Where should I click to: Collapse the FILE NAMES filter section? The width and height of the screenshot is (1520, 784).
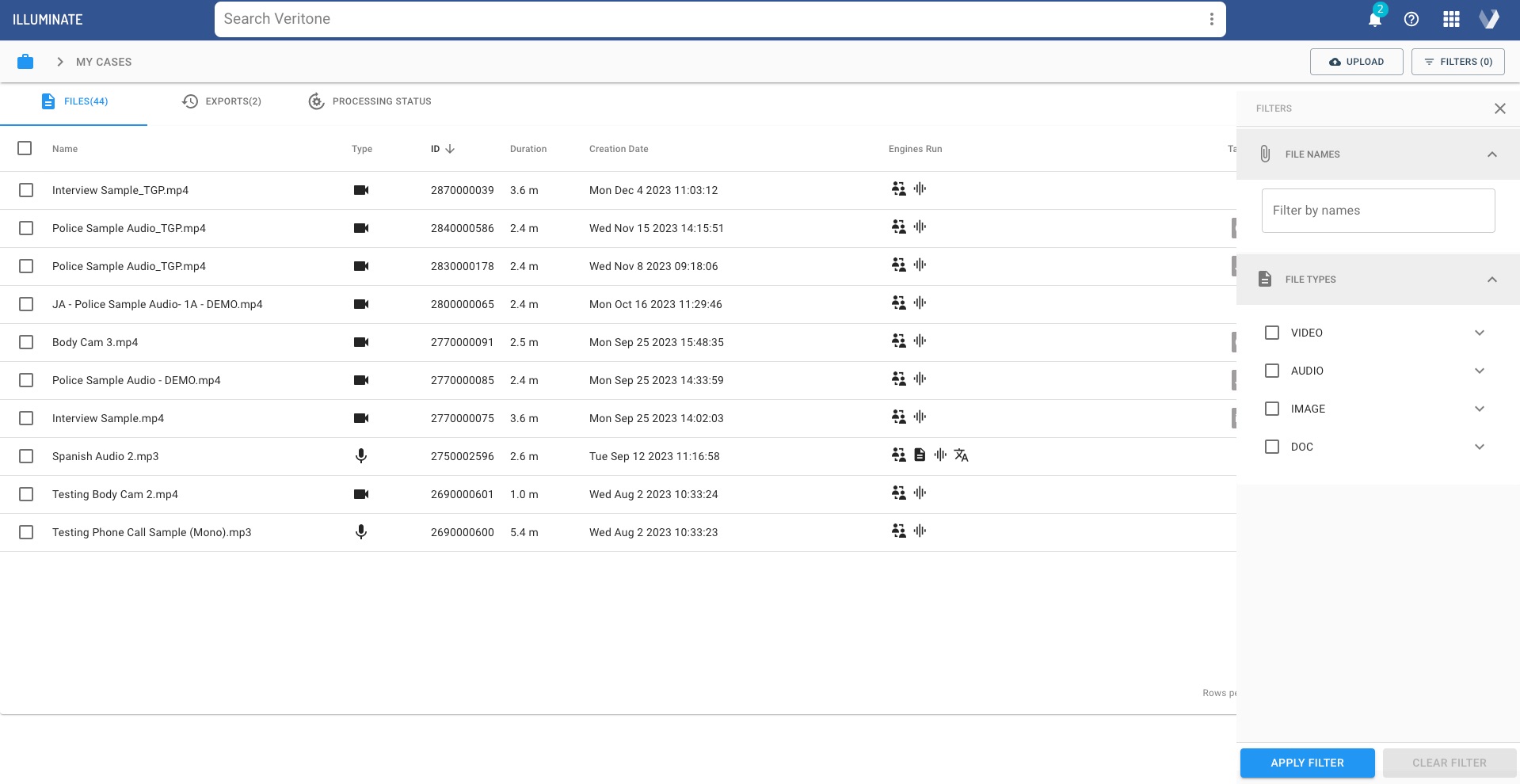1493,154
